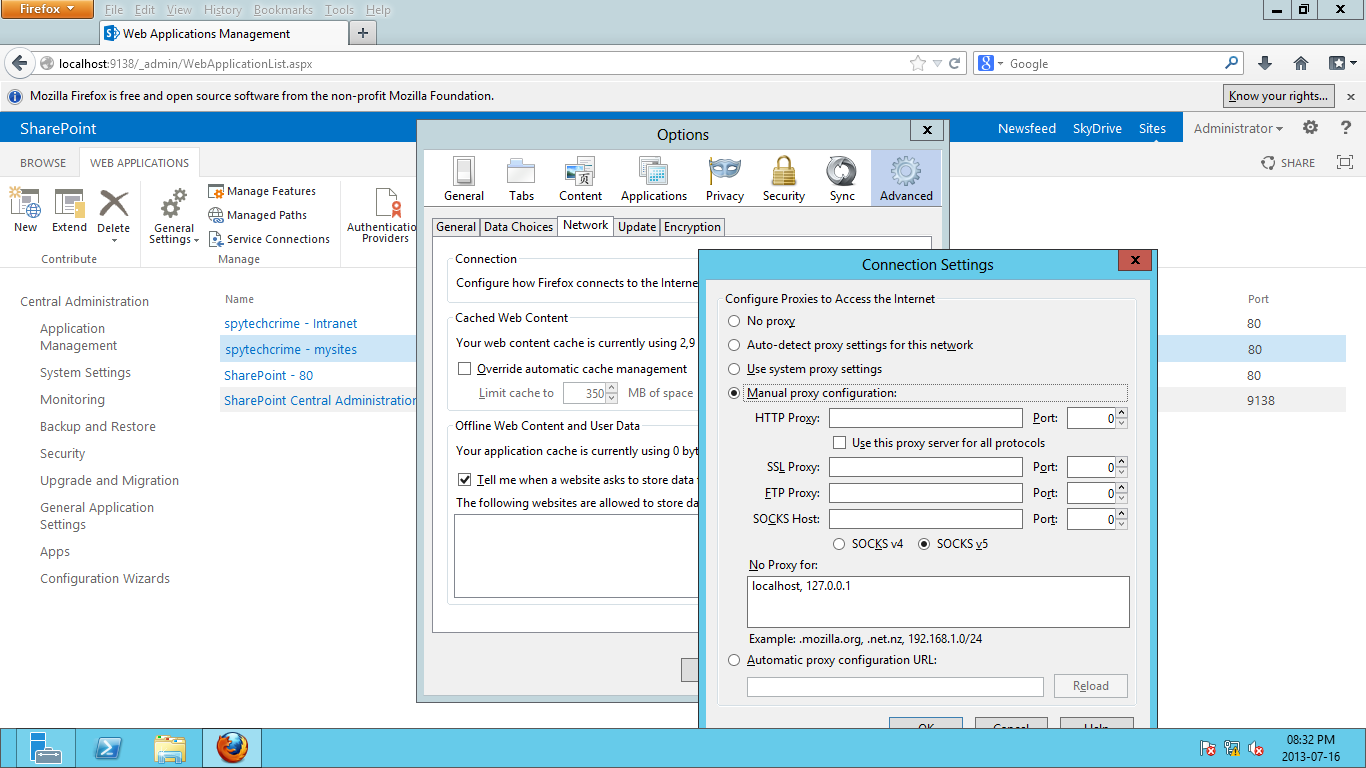Open SharePoint settings gear icon
This screenshot has height=768, width=1366.
click(1311, 128)
